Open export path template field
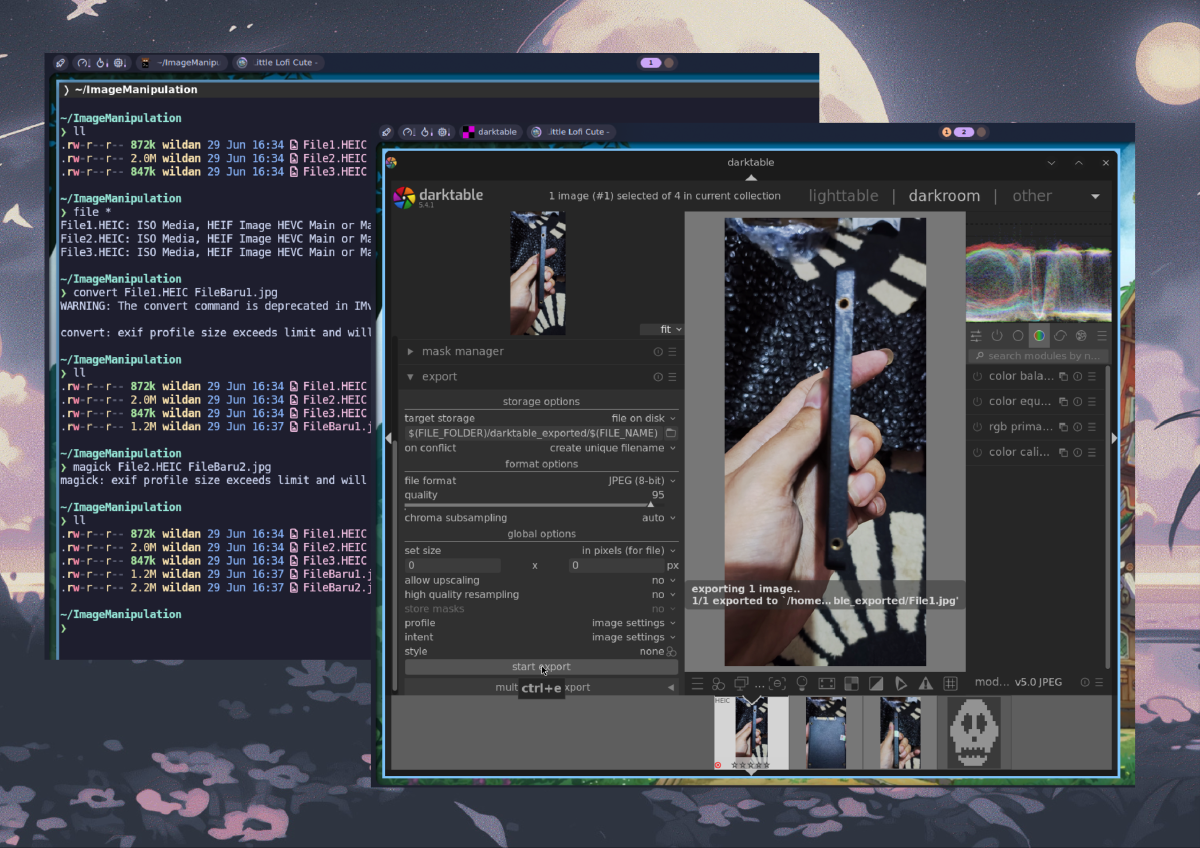The height and width of the screenshot is (848, 1200). (534, 433)
